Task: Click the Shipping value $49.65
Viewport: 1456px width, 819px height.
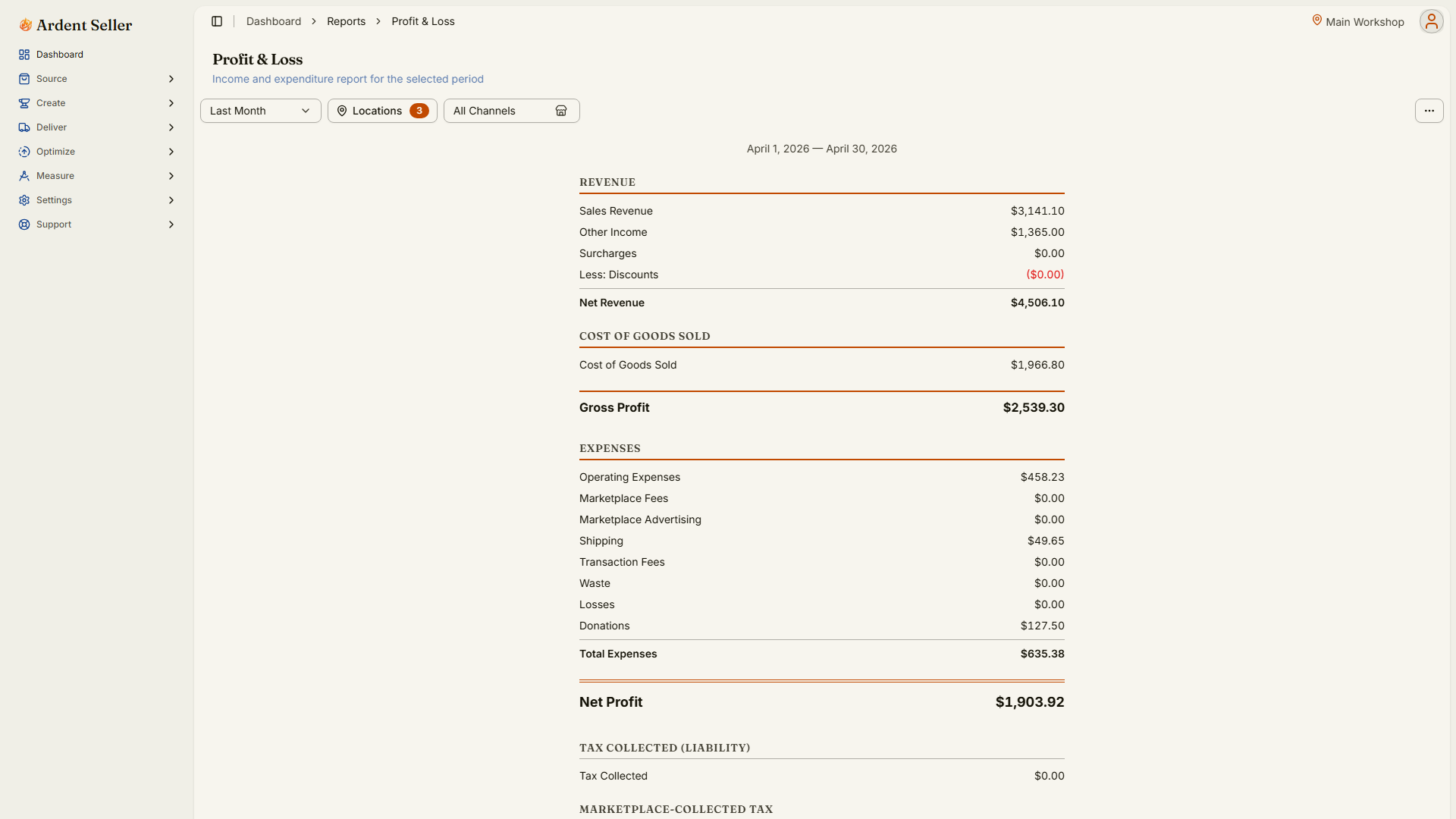Action: (1045, 541)
